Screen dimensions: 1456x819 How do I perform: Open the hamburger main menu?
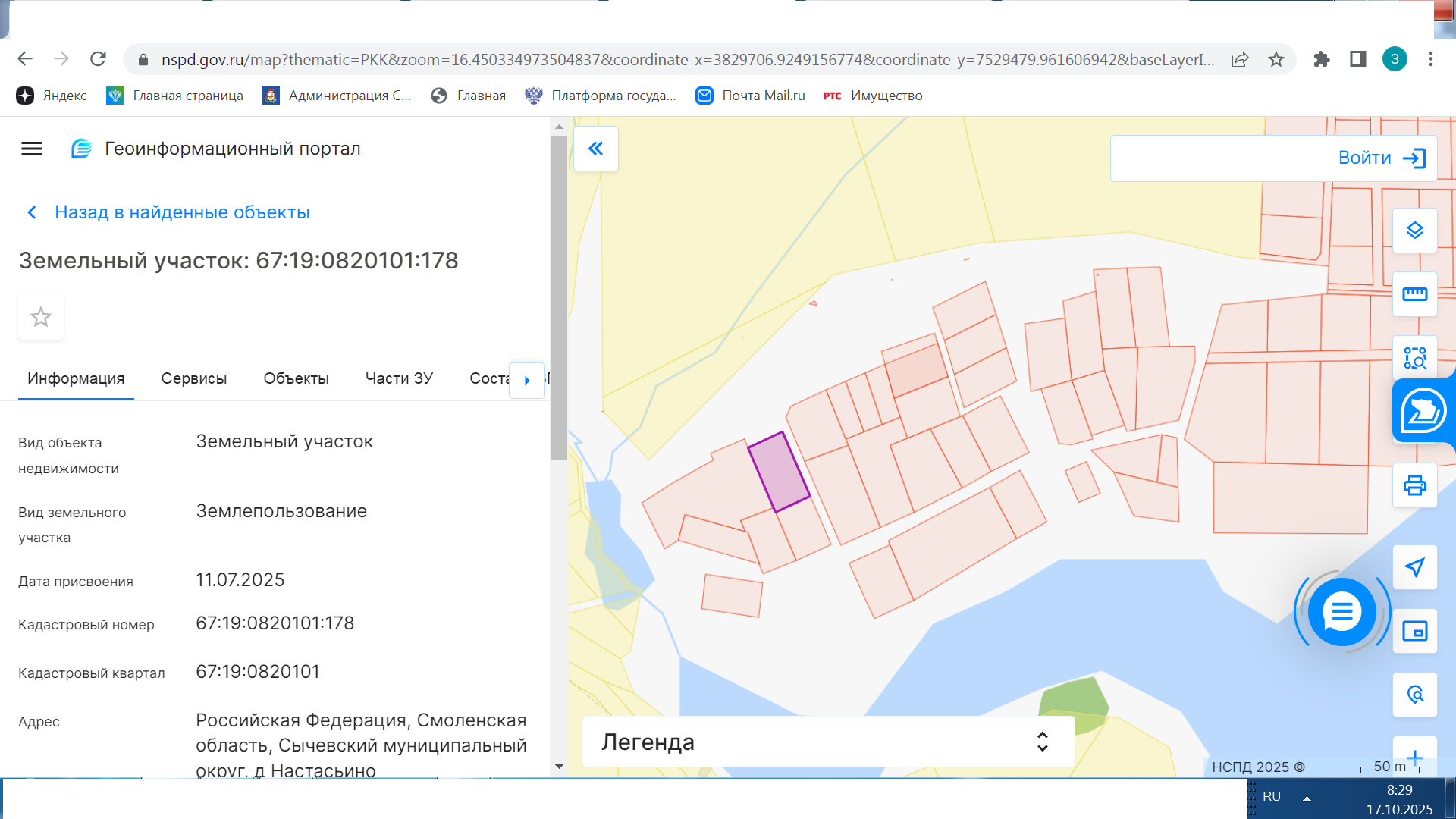32,149
